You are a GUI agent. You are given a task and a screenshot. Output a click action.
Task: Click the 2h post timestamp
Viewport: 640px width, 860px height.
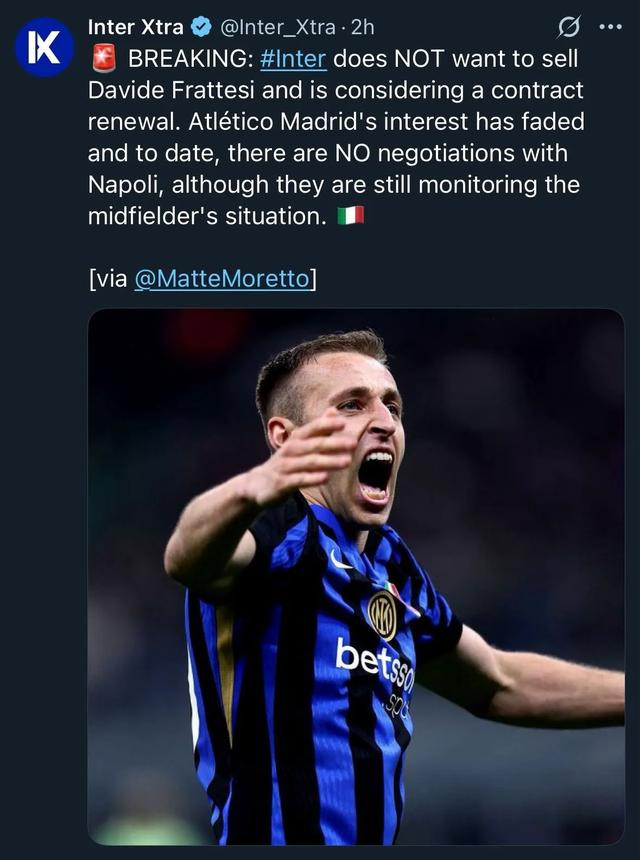[363, 28]
